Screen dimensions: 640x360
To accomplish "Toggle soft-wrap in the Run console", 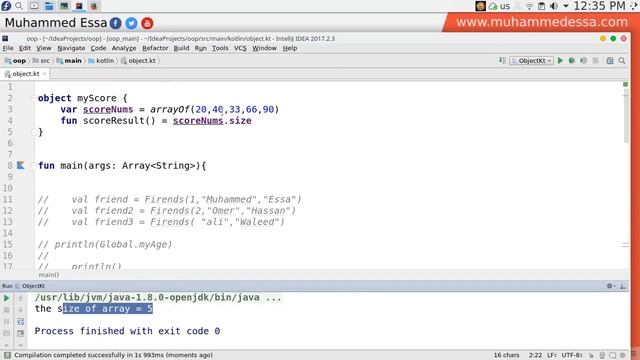I will coord(20,322).
